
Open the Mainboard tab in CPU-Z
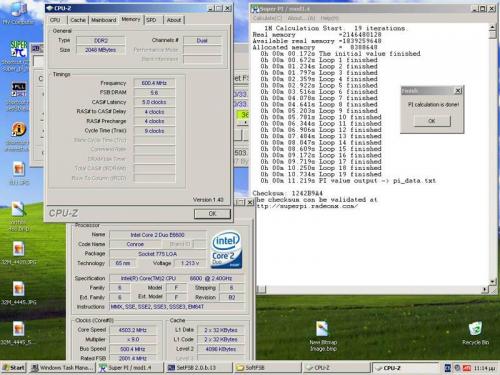104,20
